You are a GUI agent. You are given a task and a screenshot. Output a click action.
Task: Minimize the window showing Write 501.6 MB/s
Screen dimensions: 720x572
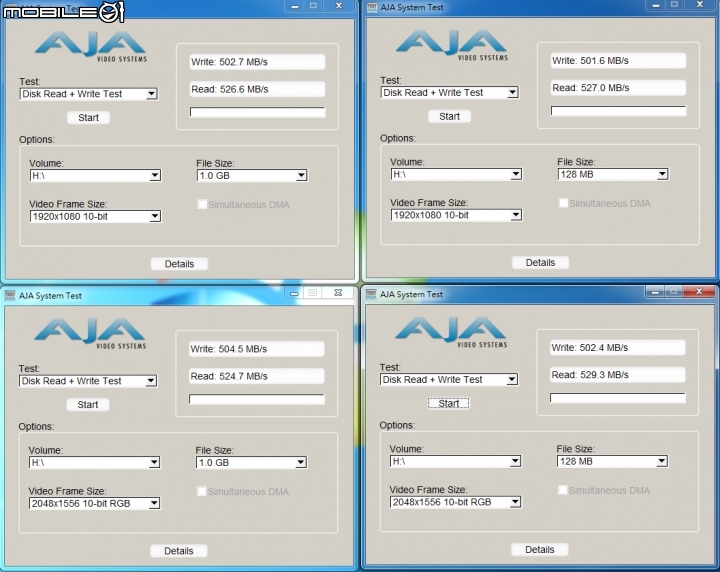click(656, 5)
